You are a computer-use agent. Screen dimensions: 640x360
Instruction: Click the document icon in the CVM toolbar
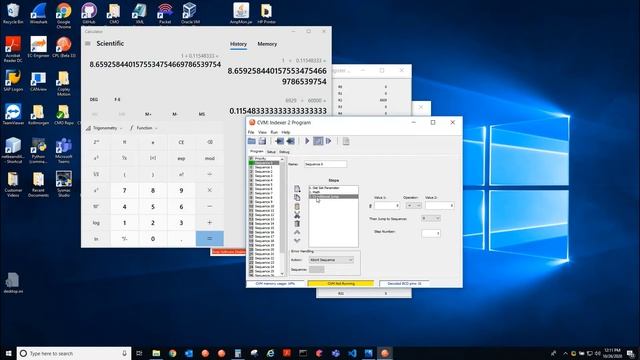pos(346,141)
